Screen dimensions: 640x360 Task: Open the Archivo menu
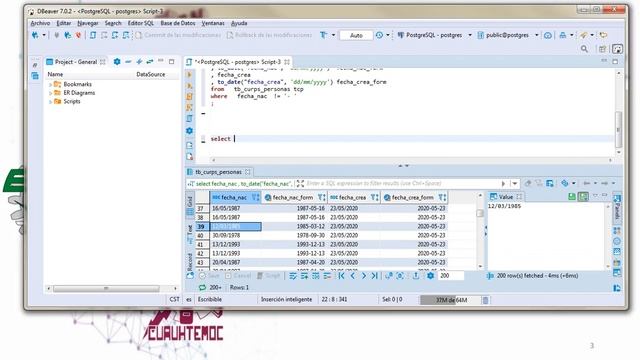40,23
